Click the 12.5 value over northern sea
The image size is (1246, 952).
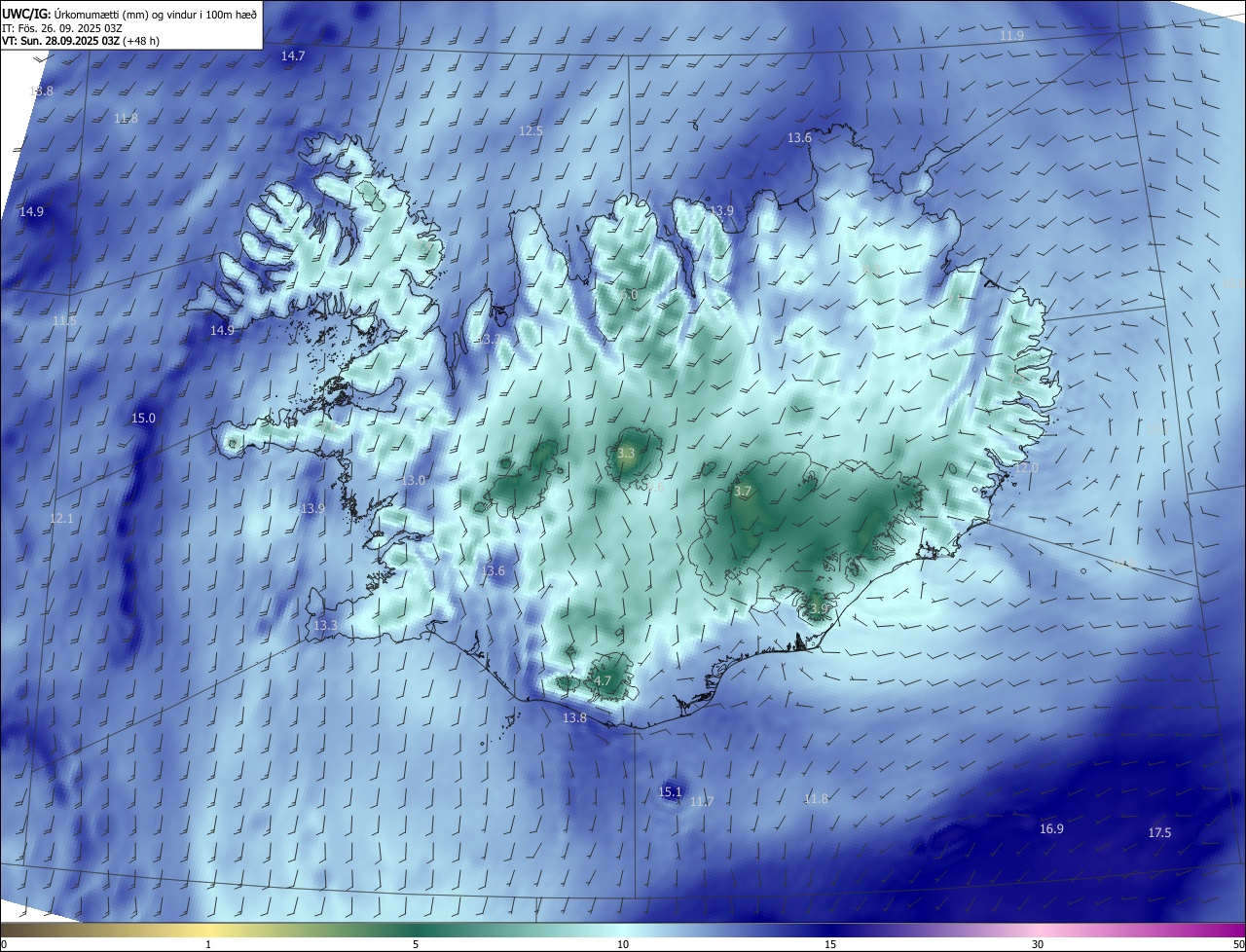coord(531,130)
